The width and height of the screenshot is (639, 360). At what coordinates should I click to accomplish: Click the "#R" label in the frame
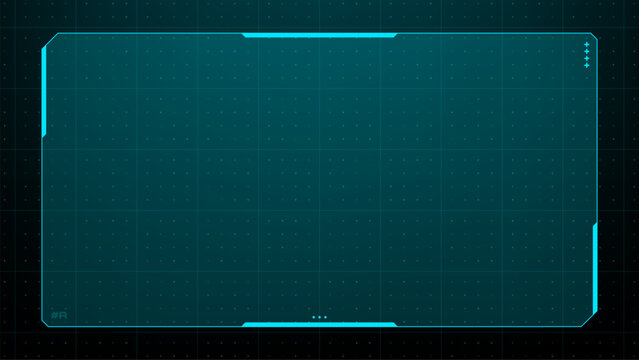pos(59,316)
